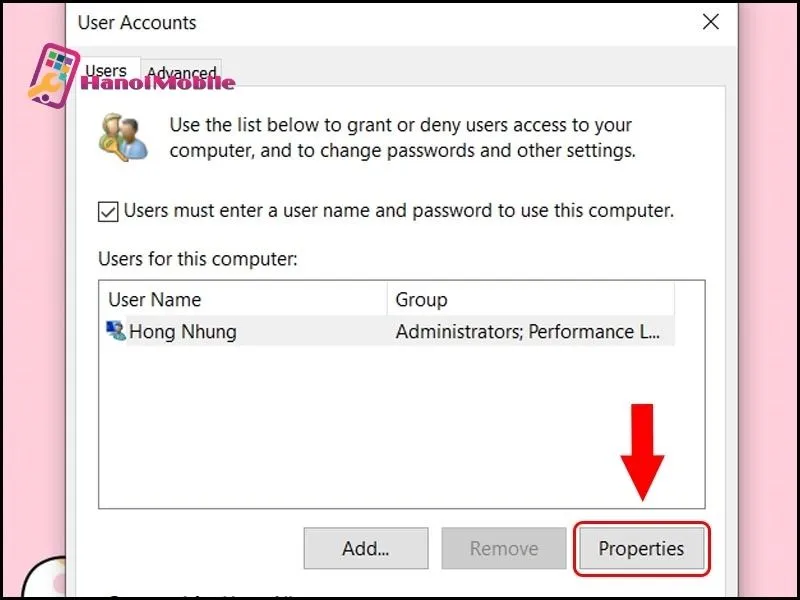The width and height of the screenshot is (800, 600).
Task: Toggle the 'Users must enter a user name' checkbox
Action: (x=108, y=212)
